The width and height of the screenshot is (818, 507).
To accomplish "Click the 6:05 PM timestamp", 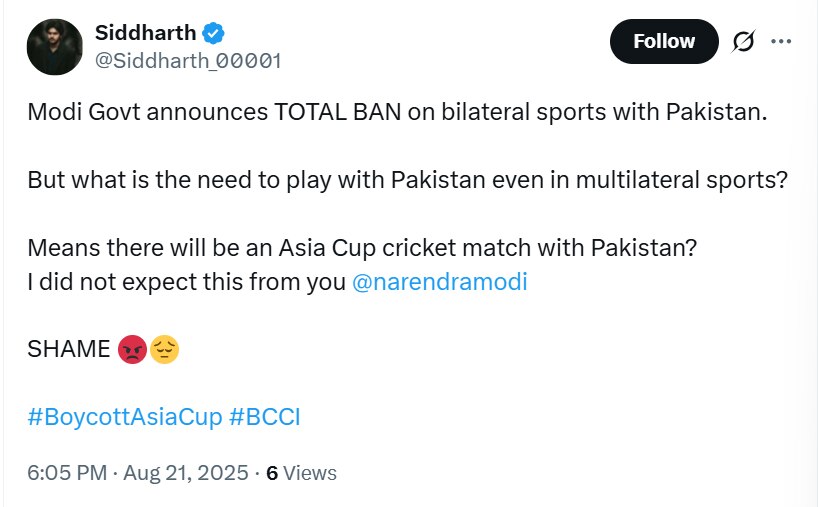I will click(x=66, y=473).
